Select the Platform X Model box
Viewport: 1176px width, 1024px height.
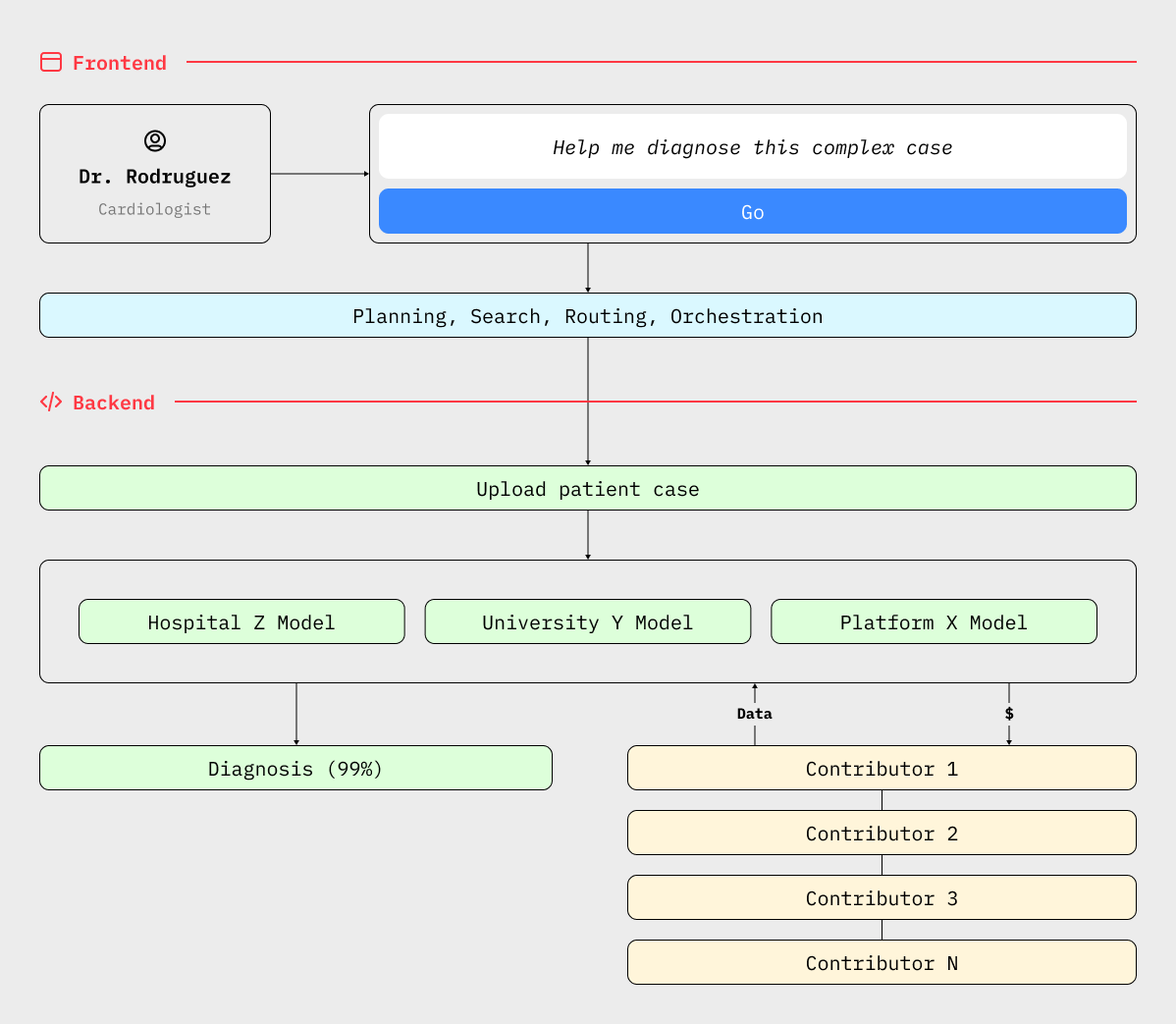point(934,621)
